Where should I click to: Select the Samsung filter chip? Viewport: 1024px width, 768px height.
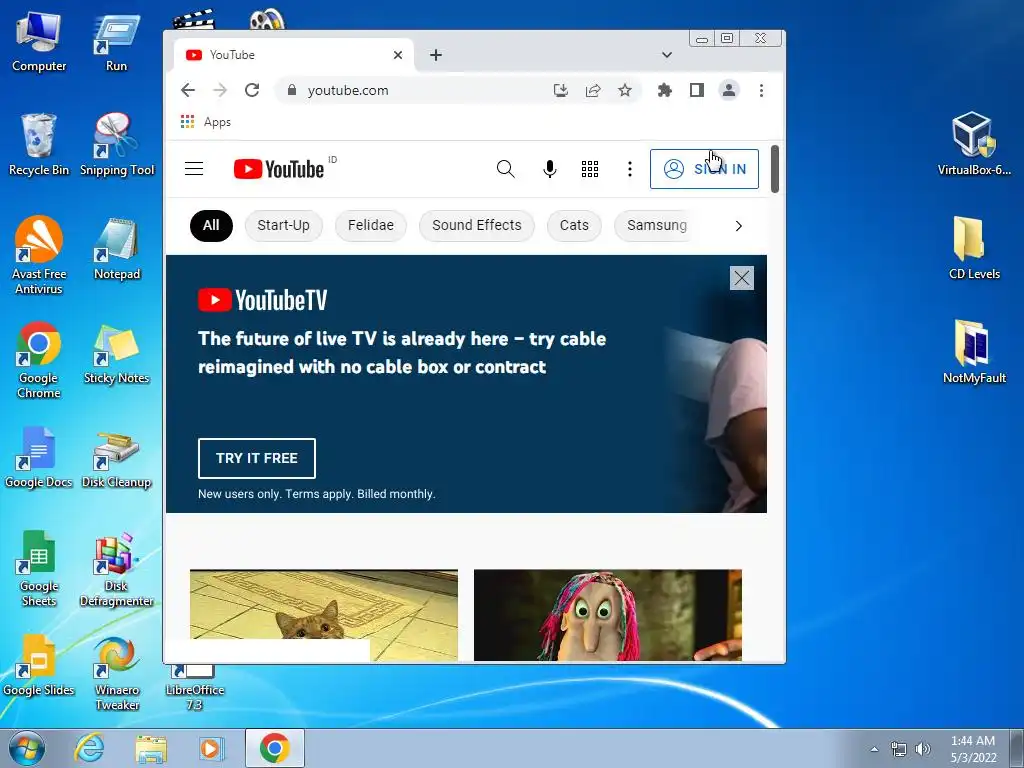click(x=655, y=225)
